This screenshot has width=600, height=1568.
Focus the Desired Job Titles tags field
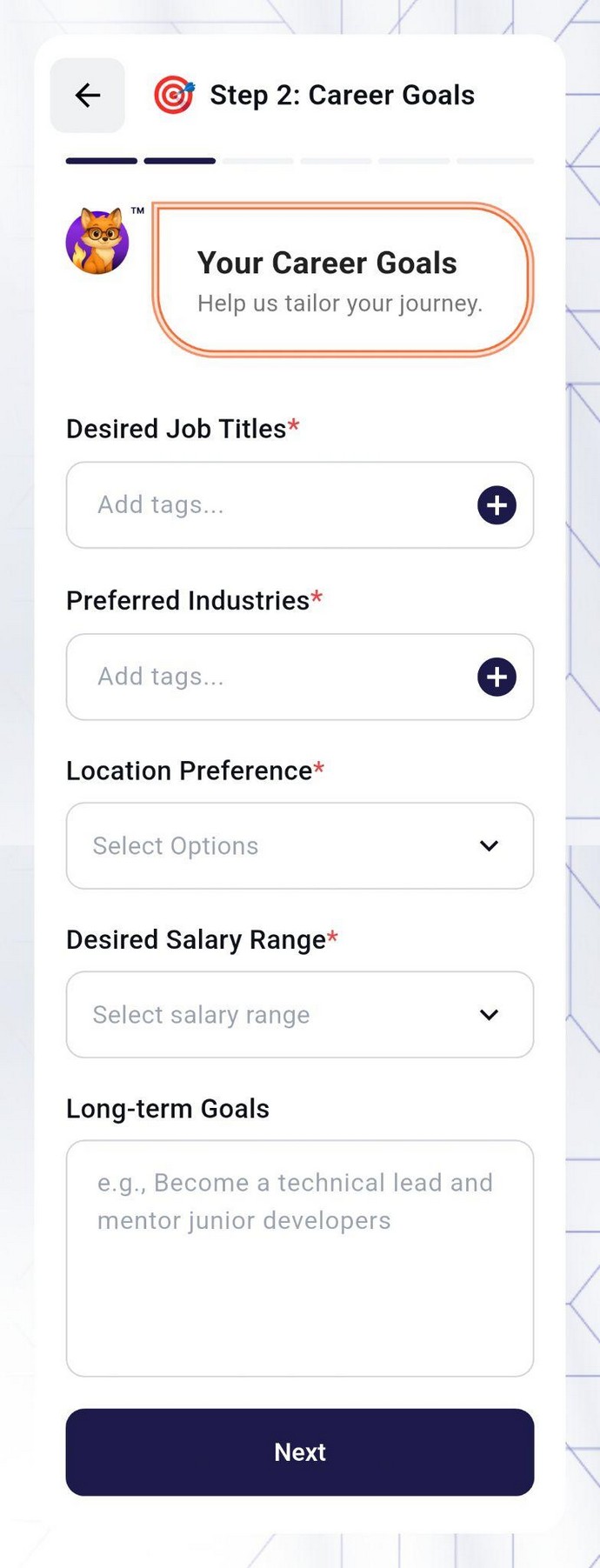pyautogui.click(x=261, y=505)
